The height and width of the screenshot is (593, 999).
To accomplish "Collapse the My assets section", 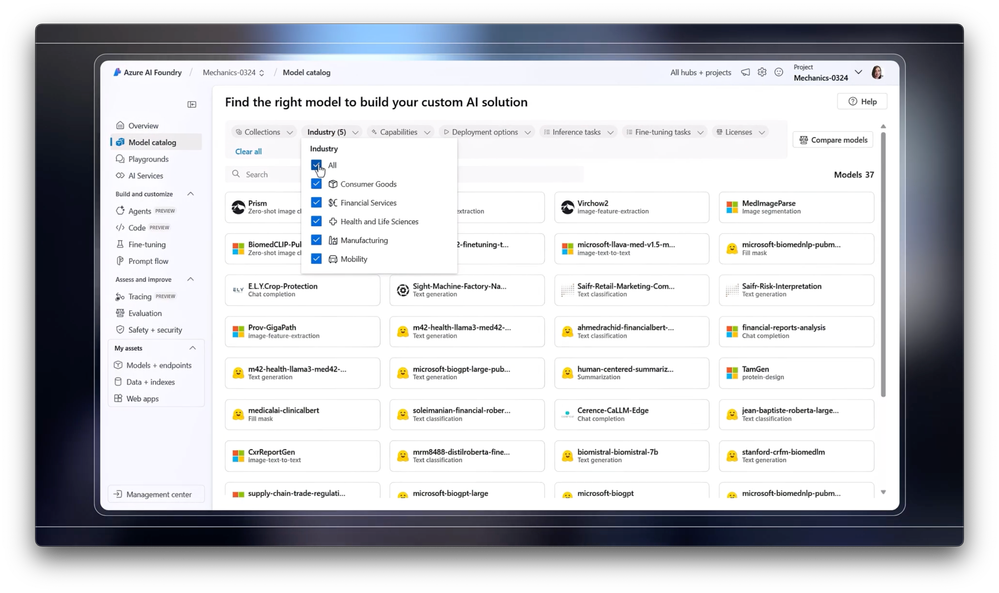I will pyautogui.click(x=192, y=348).
